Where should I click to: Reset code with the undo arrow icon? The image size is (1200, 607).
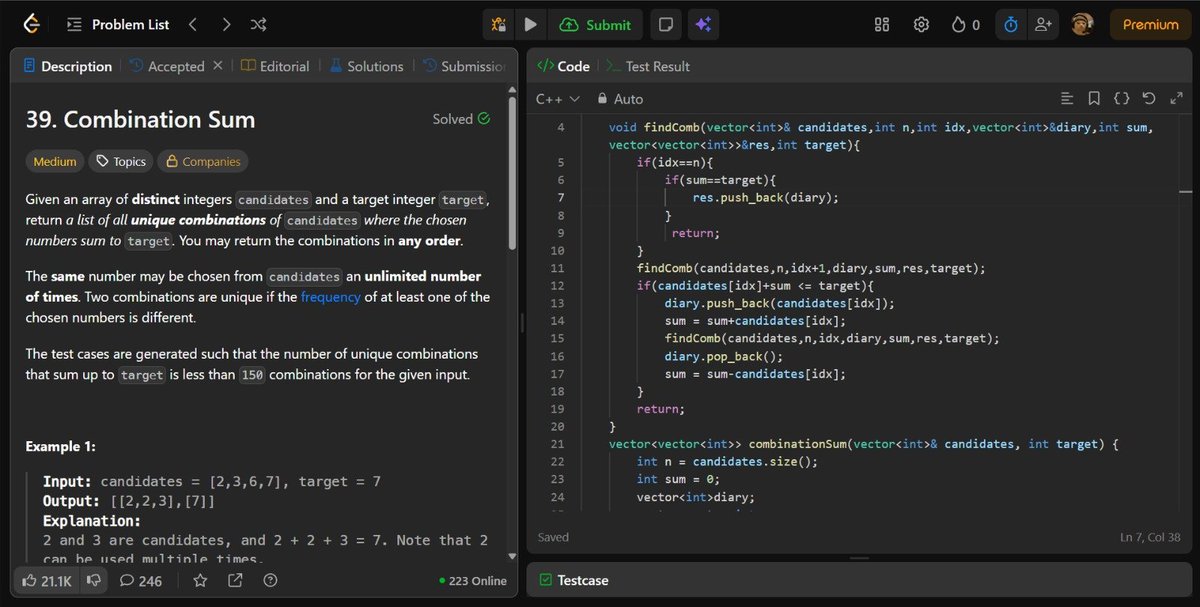tap(1149, 99)
